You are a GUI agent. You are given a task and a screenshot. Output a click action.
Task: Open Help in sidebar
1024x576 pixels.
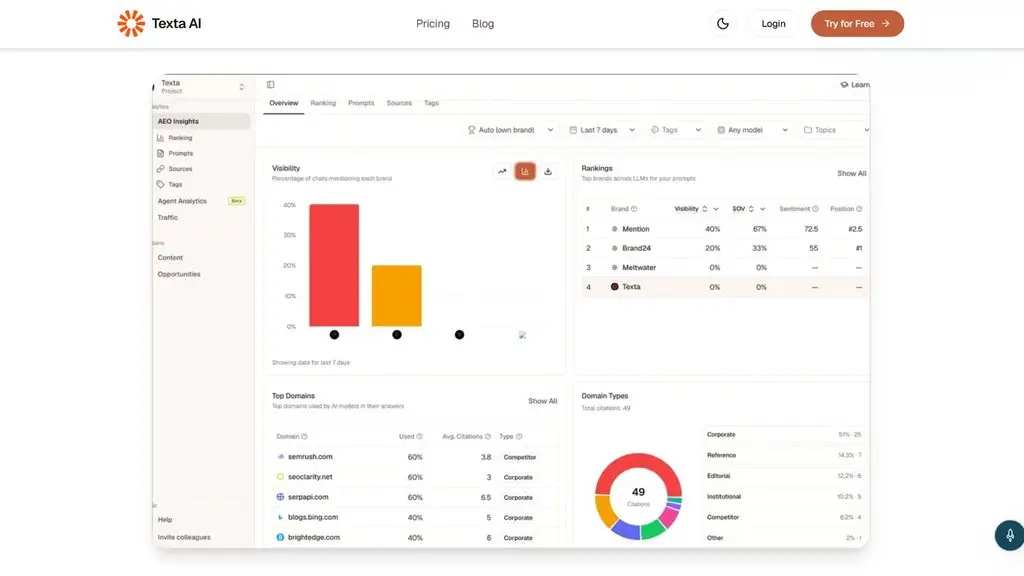click(165, 520)
